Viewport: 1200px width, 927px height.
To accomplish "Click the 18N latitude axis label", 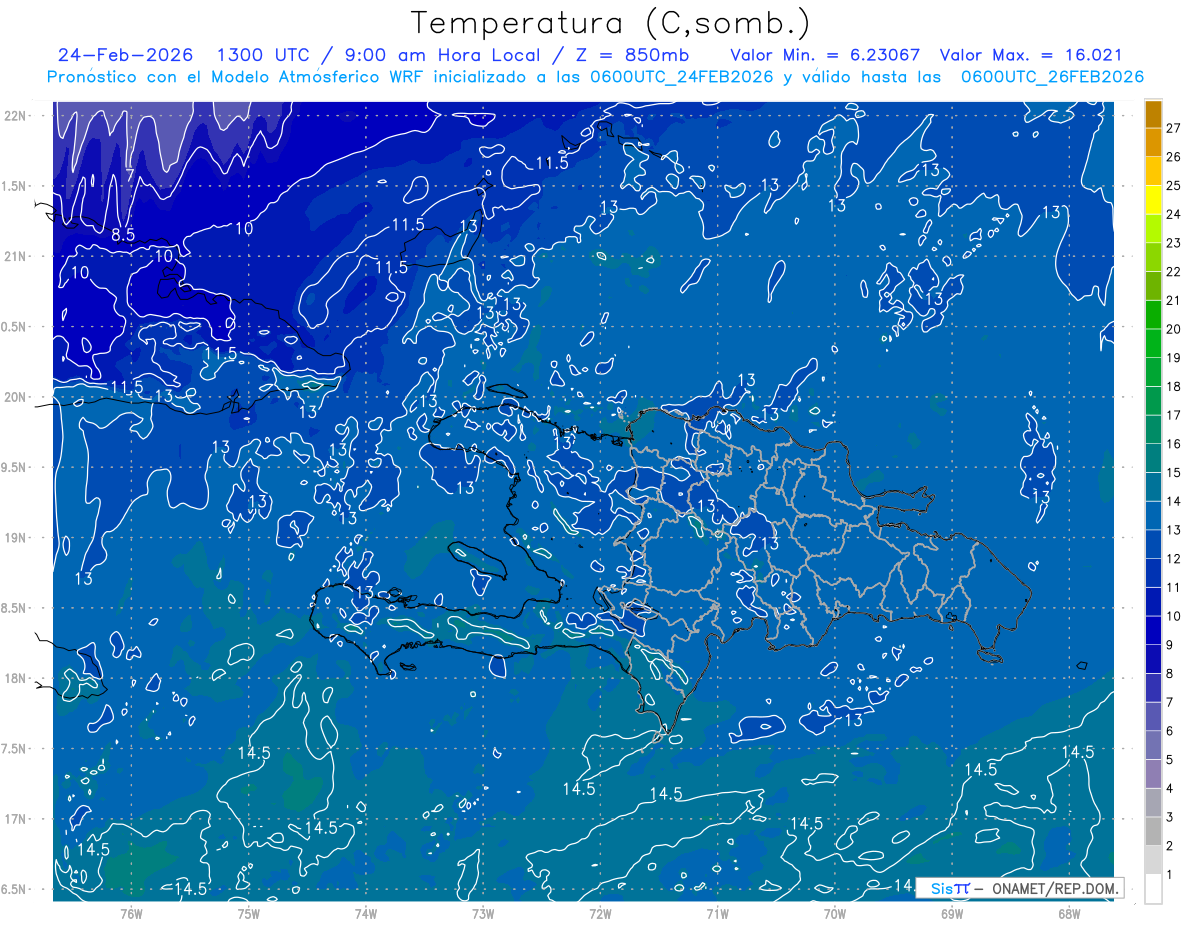I will (x=15, y=678).
